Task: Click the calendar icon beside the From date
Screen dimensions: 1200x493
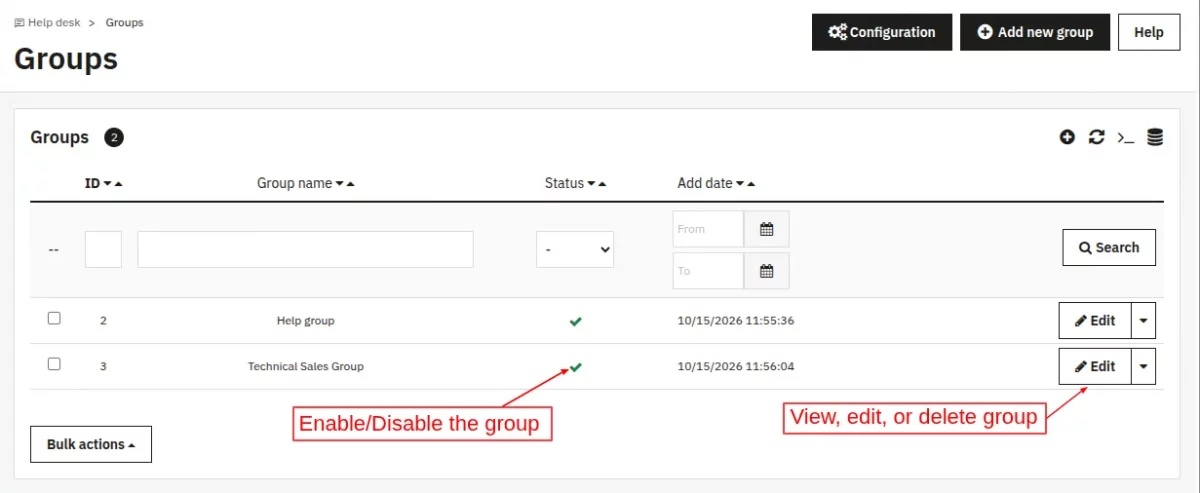Action: click(767, 229)
